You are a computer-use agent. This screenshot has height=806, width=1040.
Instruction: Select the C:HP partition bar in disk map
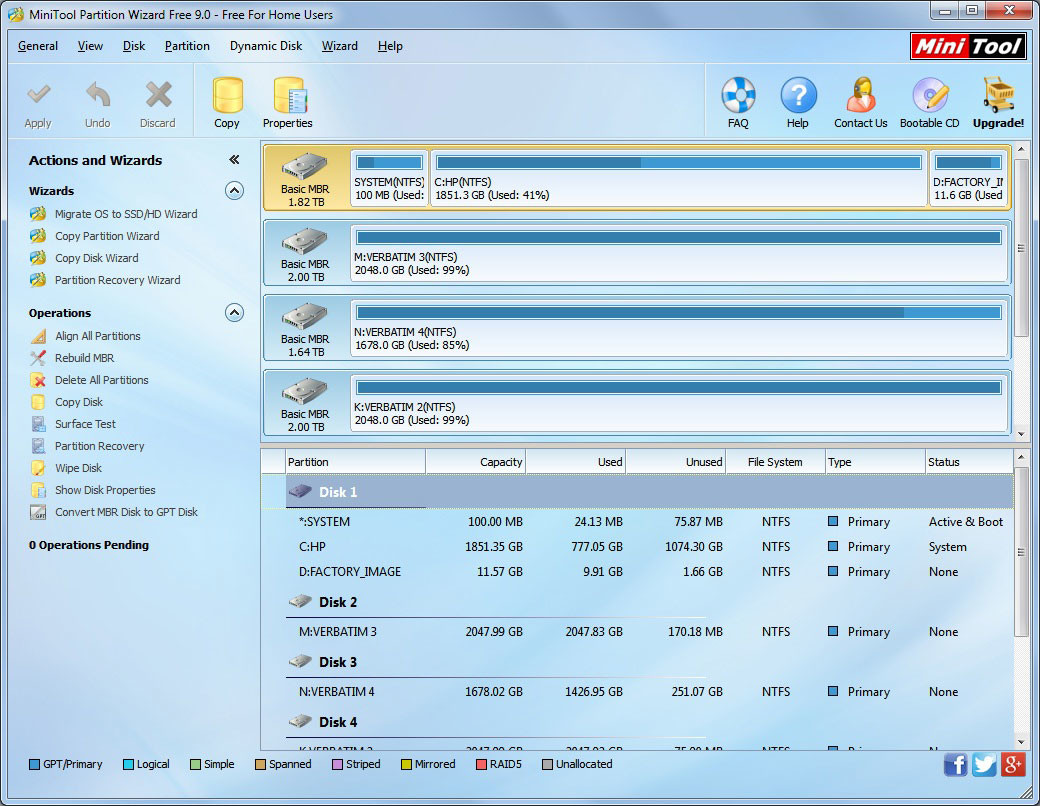tap(679, 179)
